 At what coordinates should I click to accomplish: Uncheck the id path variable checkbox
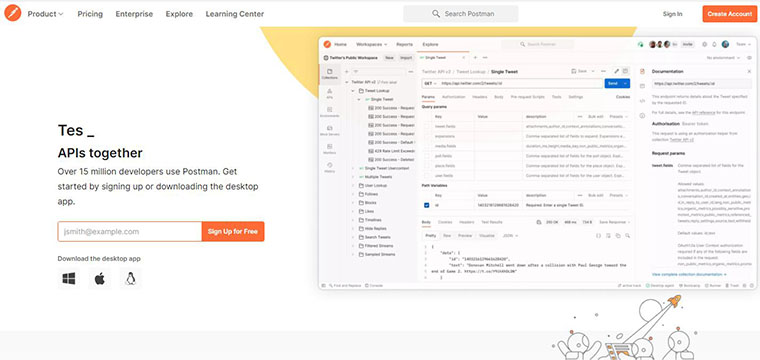coord(427,205)
